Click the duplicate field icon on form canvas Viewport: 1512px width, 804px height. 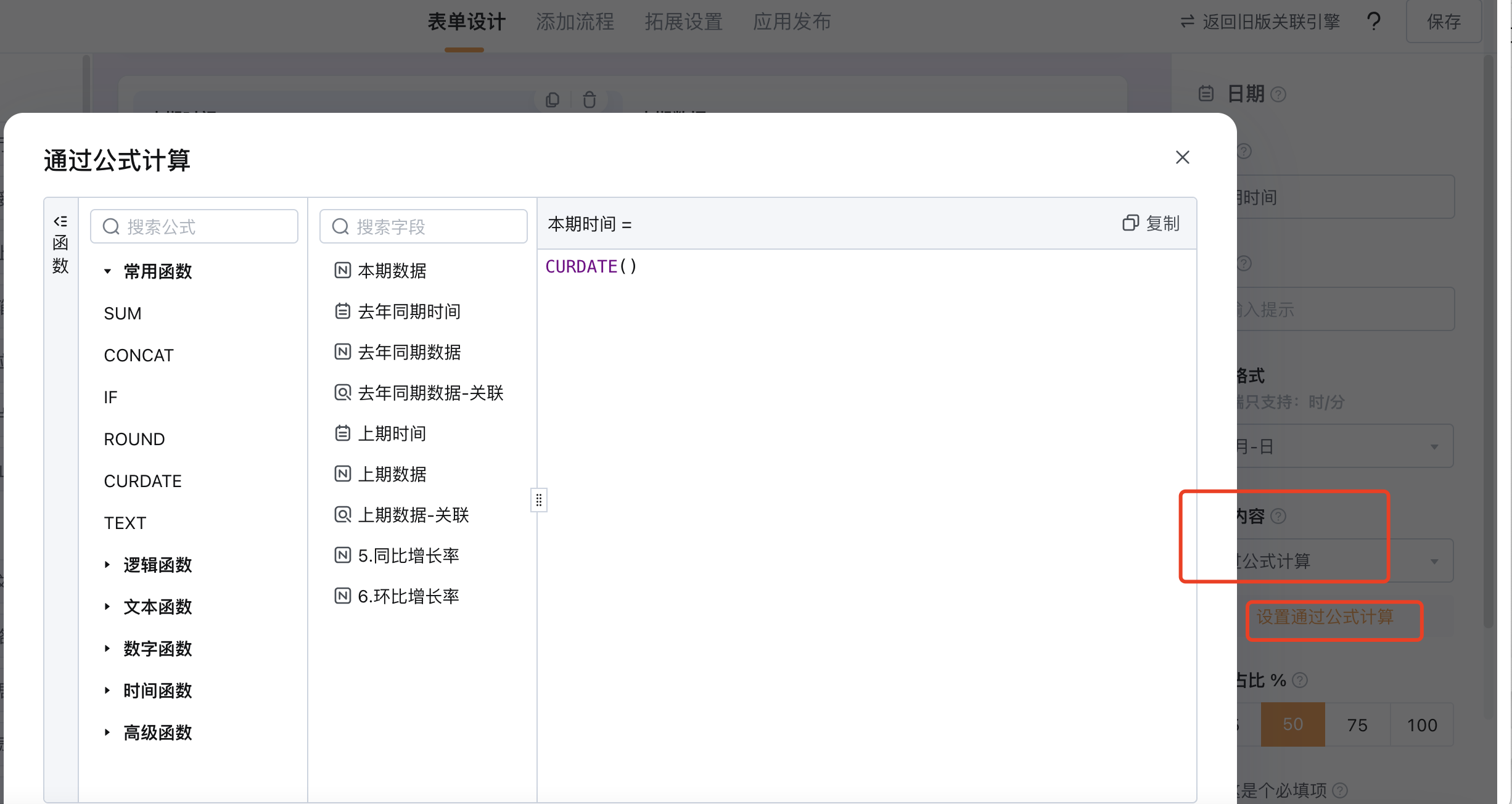[x=553, y=100]
